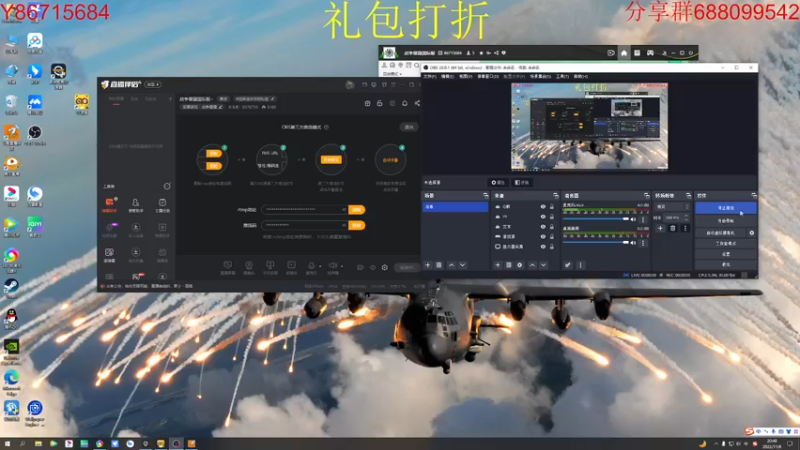Click the home icon in the top streaming client bar
This screenshot has height=450, width=800.
click(623, 53)
